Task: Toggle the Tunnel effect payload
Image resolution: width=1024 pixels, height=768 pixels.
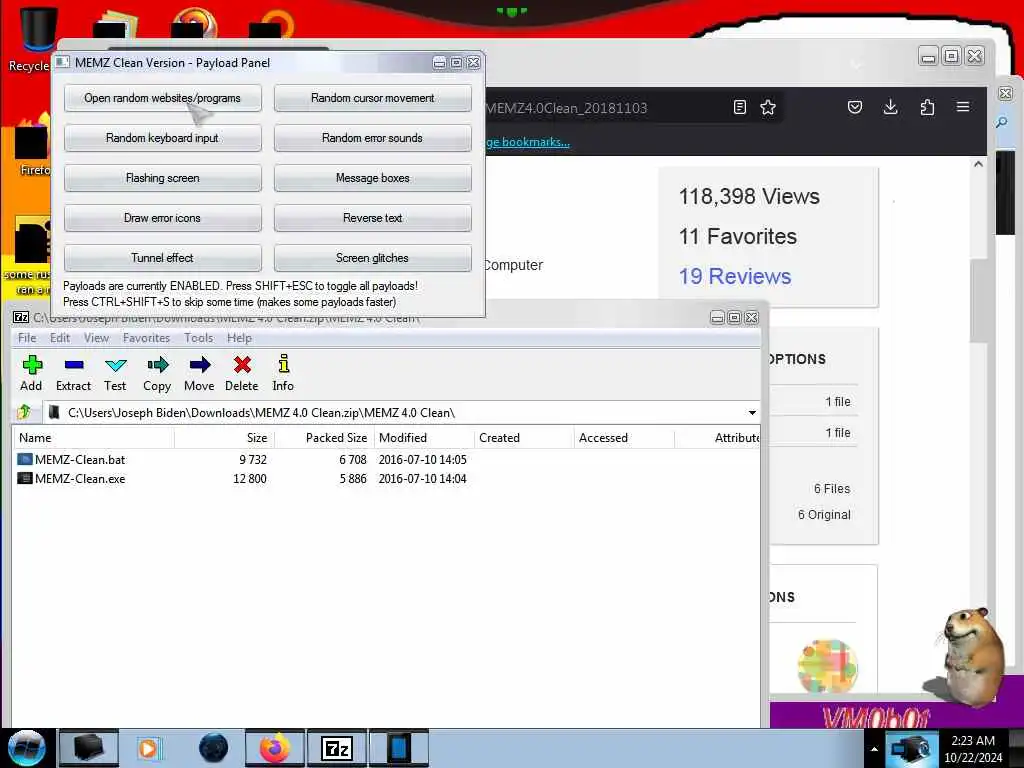Action: [163, 258]
